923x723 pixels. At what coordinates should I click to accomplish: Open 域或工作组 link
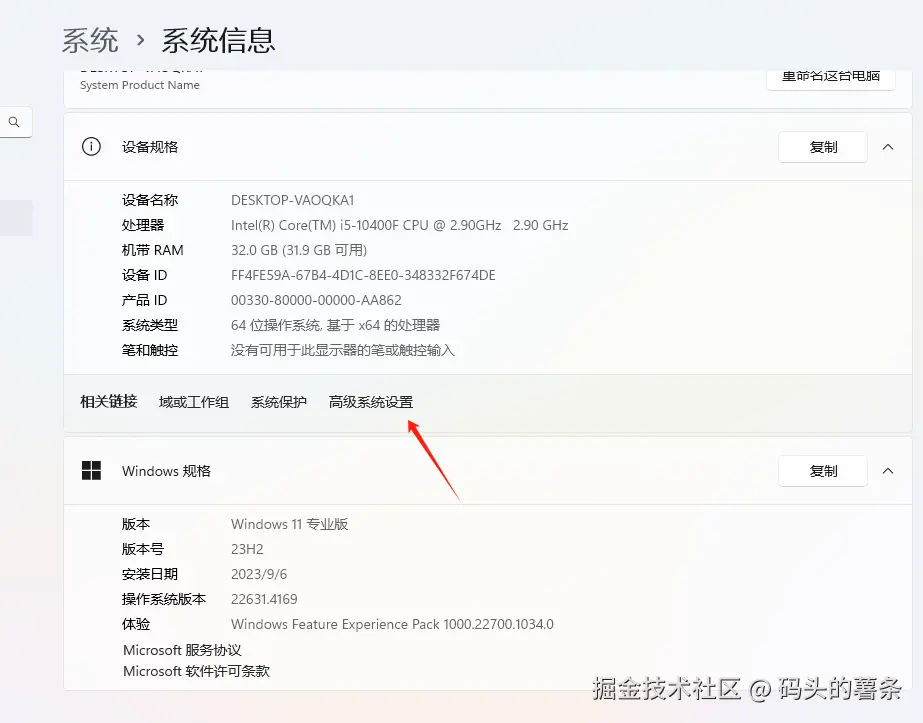click(x=194, y=402)
